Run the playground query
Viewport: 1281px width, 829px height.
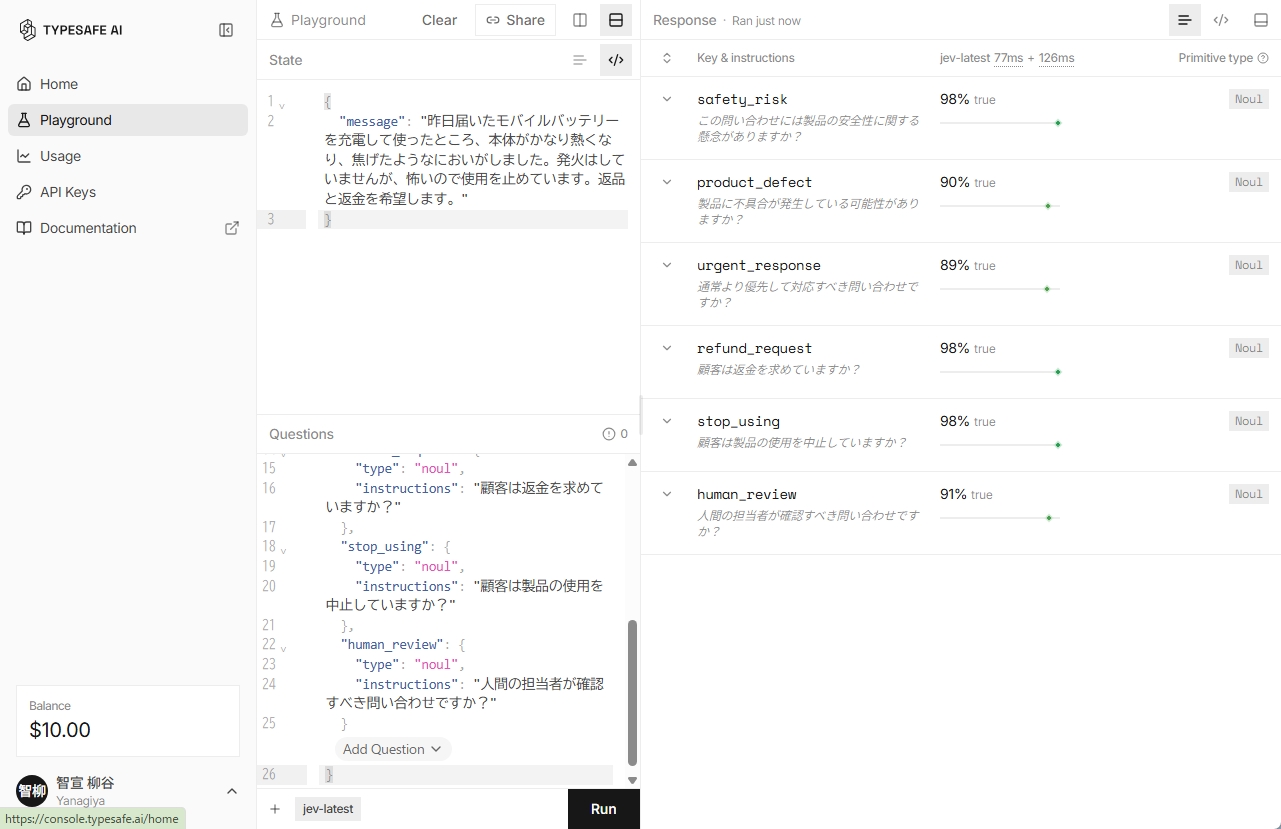[604, 809]
